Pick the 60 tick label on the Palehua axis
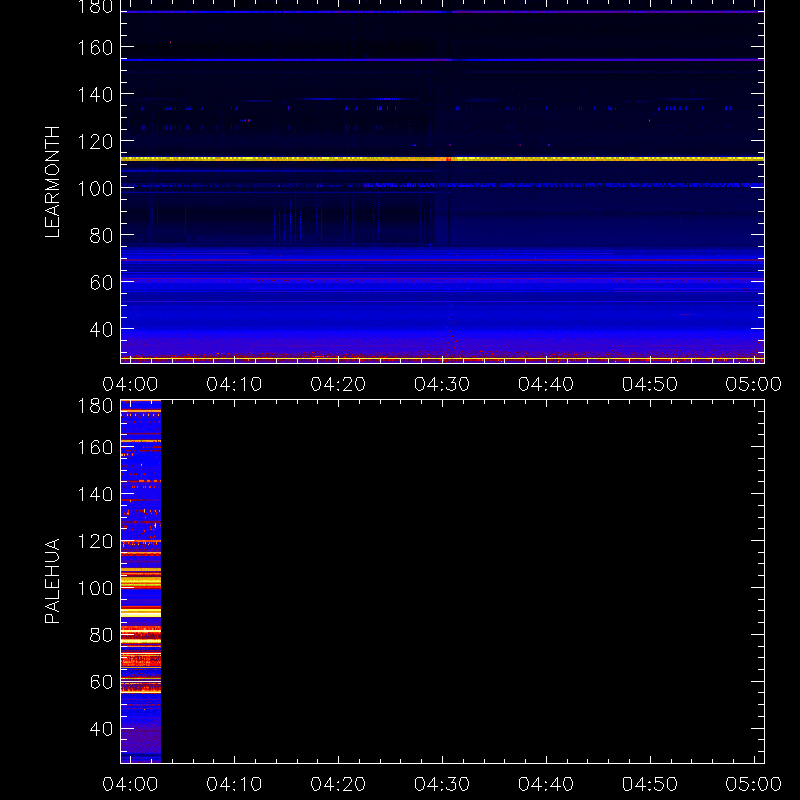Screen dimensions: 800x800 [x=101, y=682]
